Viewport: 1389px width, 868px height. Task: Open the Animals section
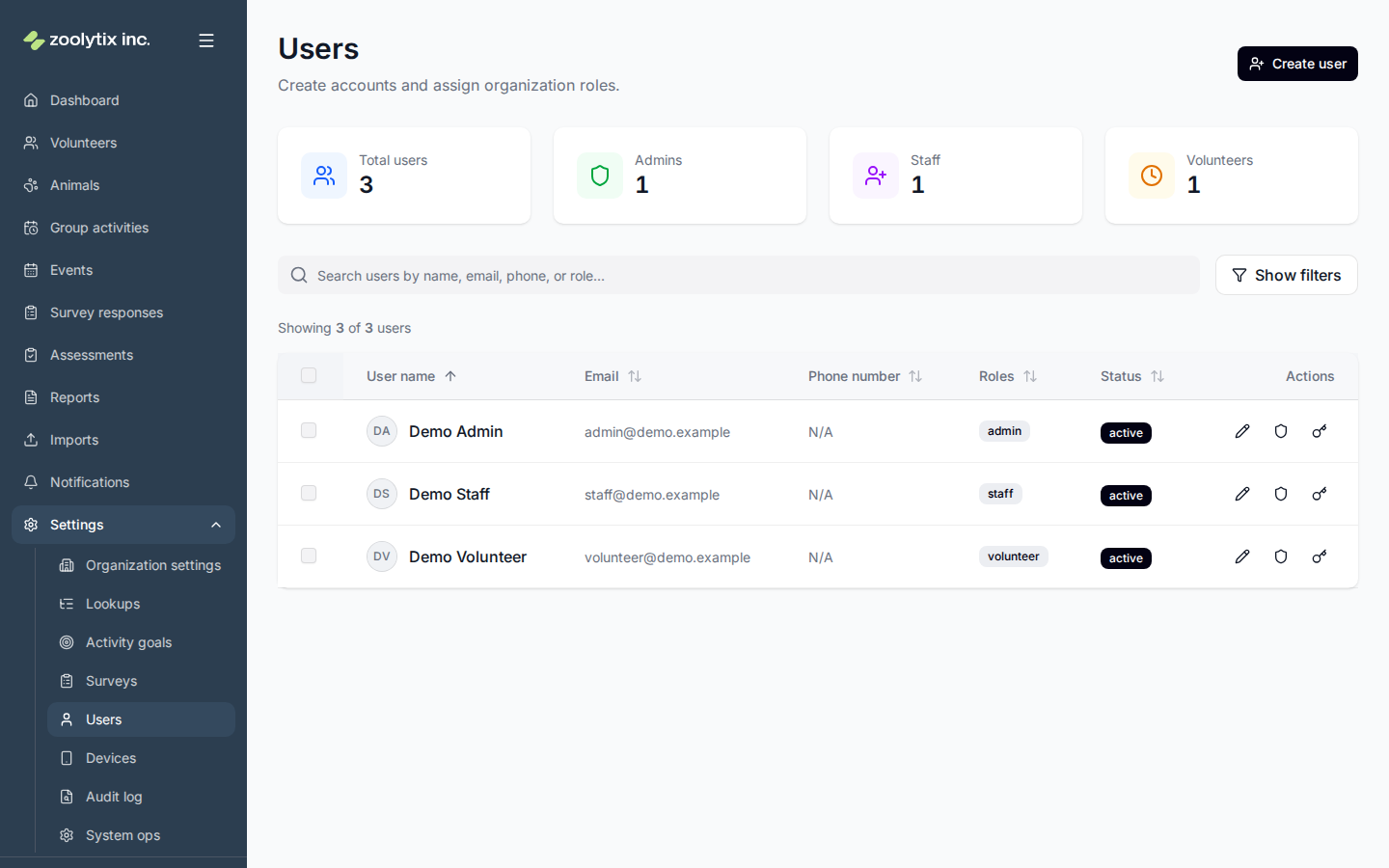123,185
